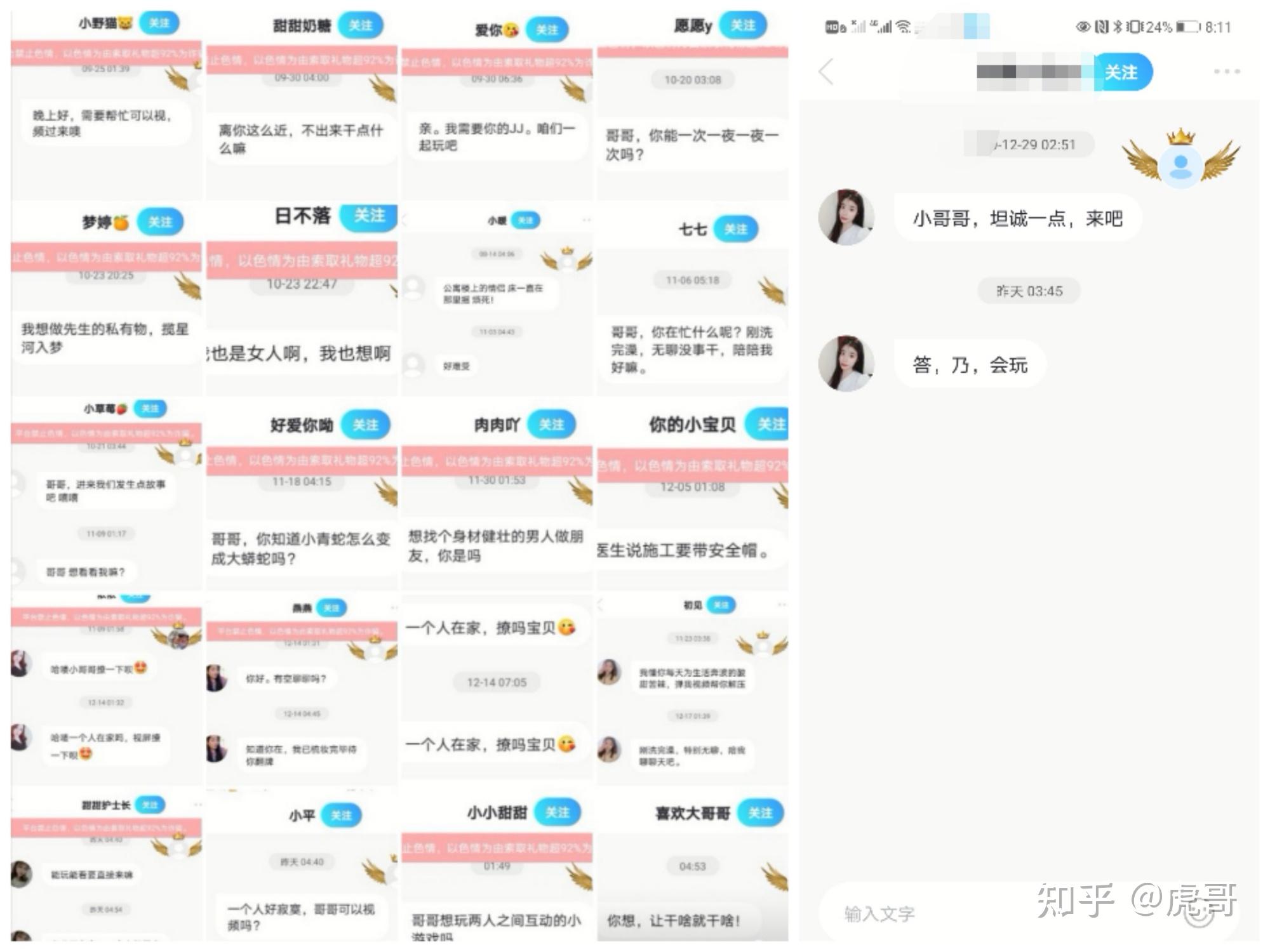Open the three-dot more options menu
The height and width of the screenshot is (952, 1270).
coord(1226,71)
